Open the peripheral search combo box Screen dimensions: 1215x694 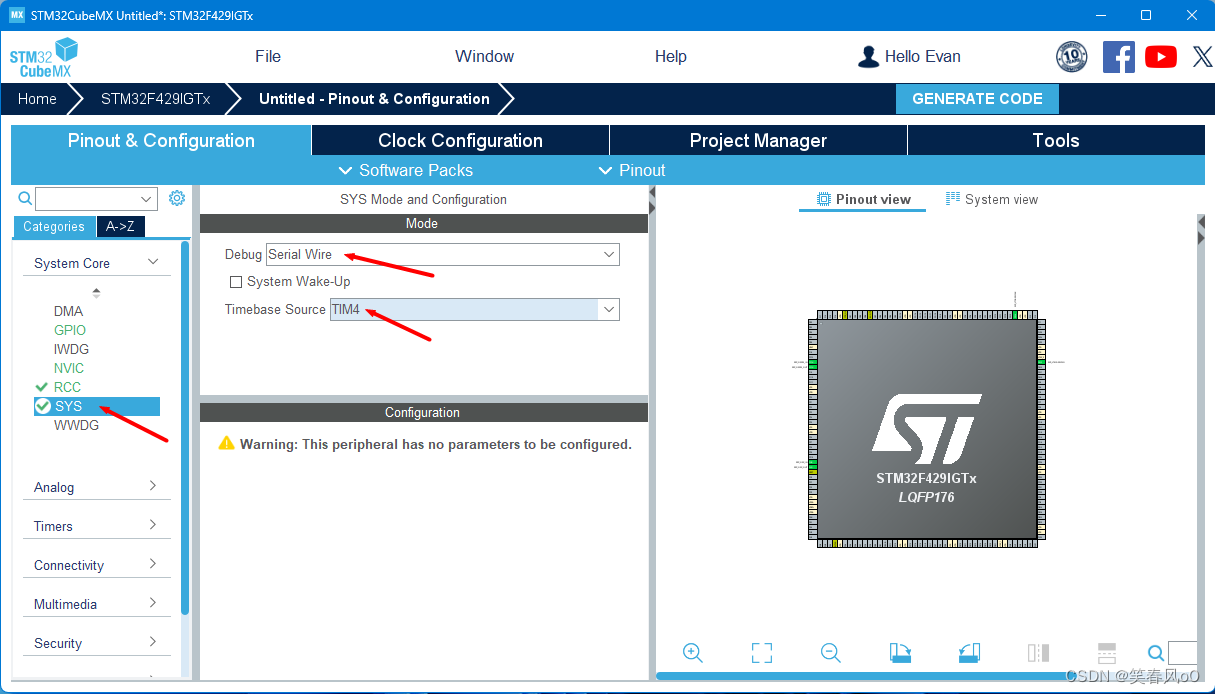[x=96, y=199]
